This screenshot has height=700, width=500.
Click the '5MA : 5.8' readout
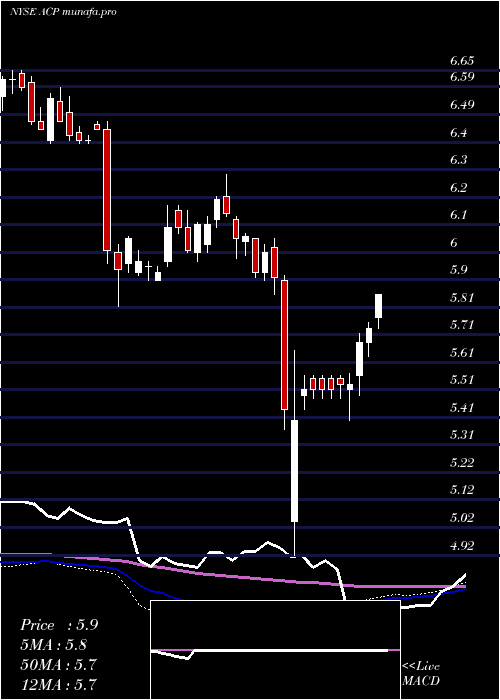pos(54,645)
